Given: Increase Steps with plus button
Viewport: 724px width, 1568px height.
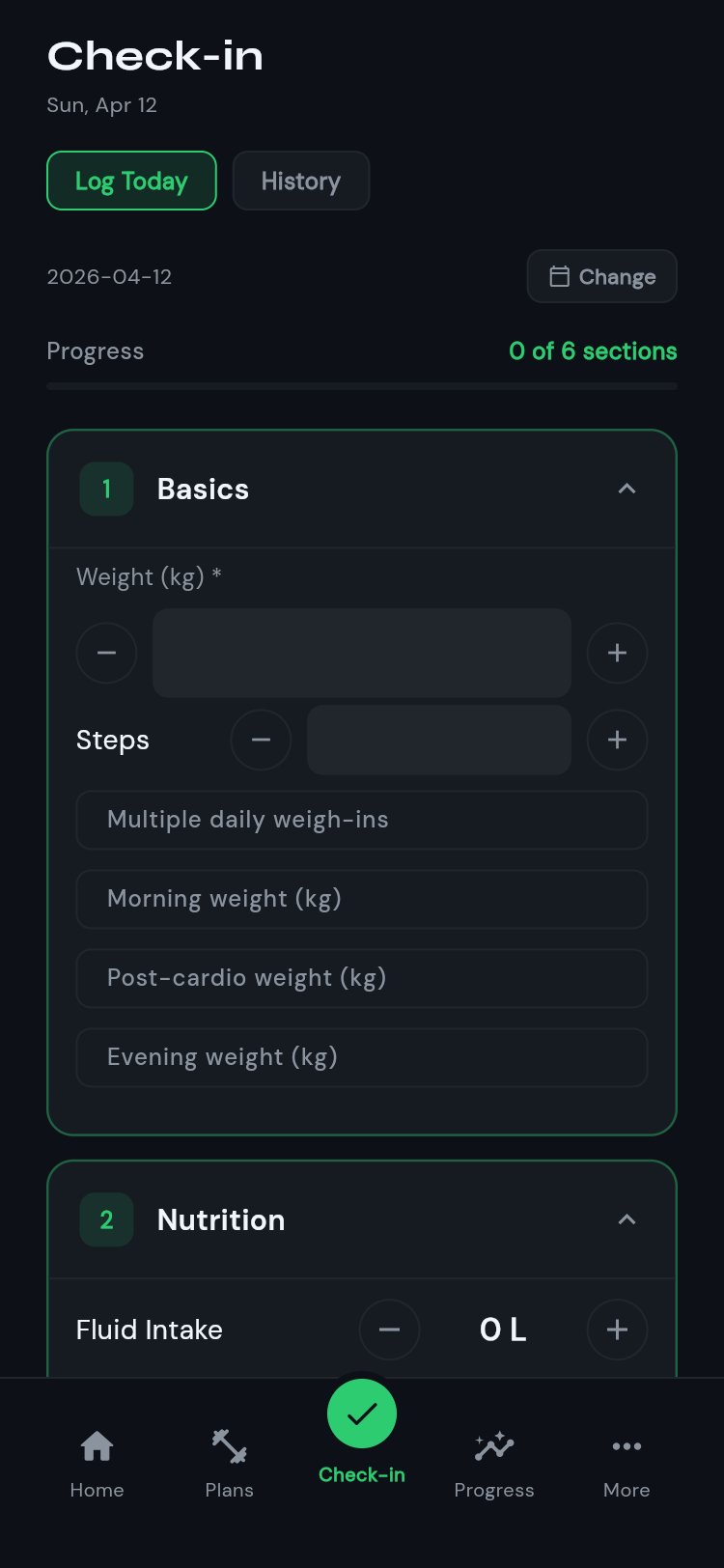Looking at the screenshot, I should point(617,740).
